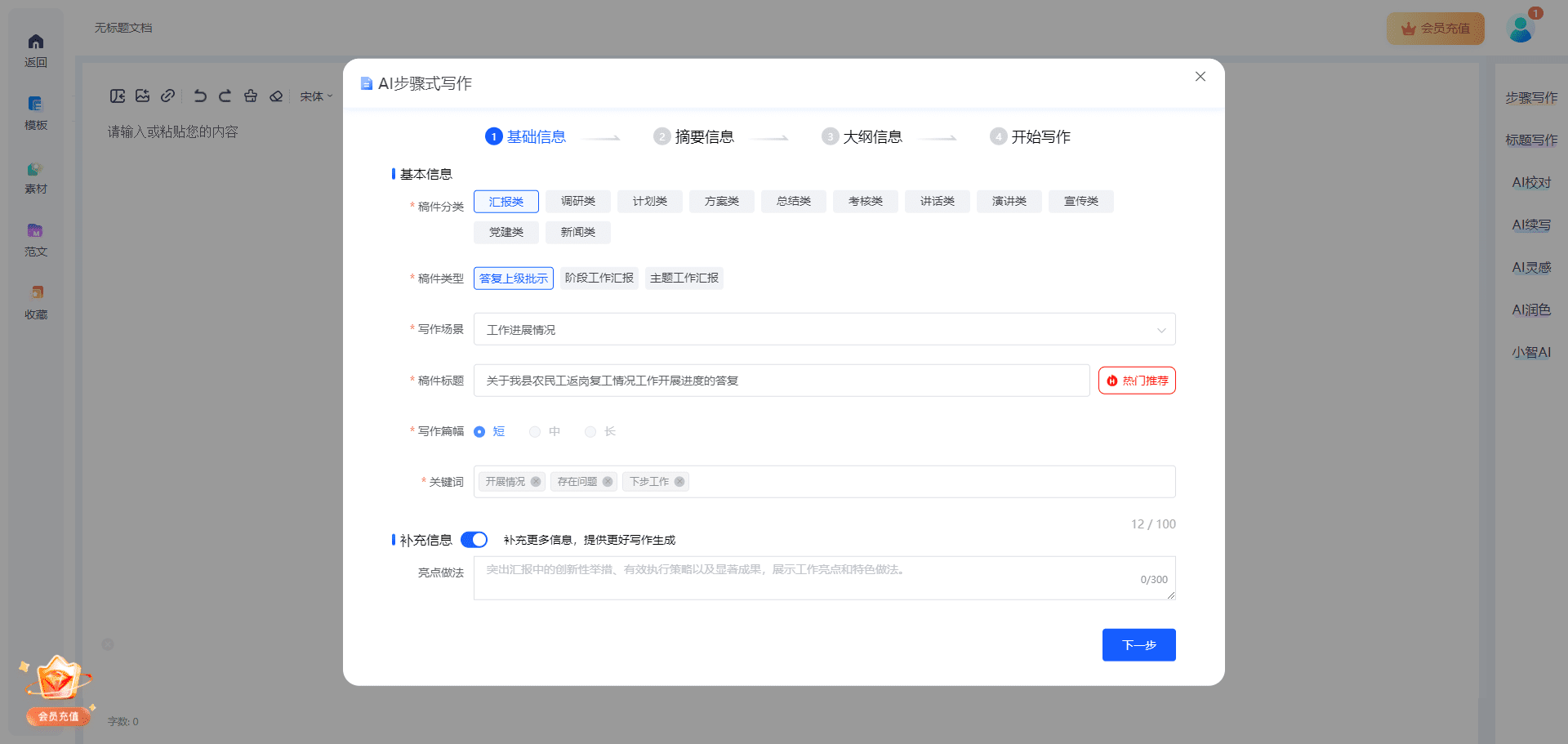Image resolution: width=1568 pixels, height=744 pixels.
Task: Select 讲话类 manuscript category
Action: (x=938, y=202)
